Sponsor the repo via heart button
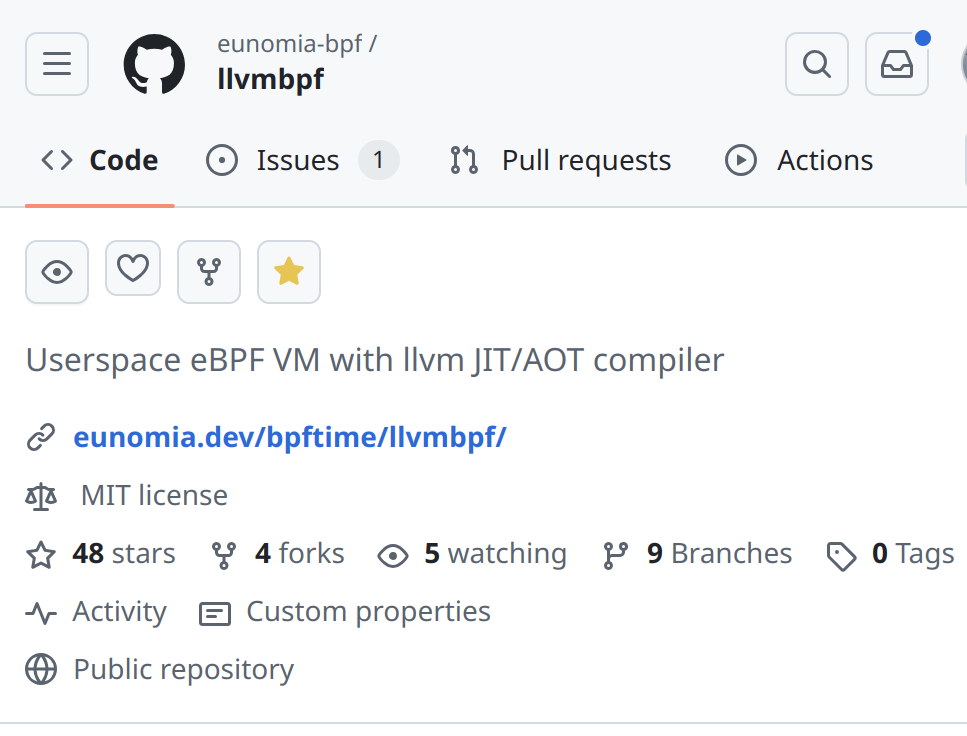This screenshot has height=736, width=967. [133, 269]
